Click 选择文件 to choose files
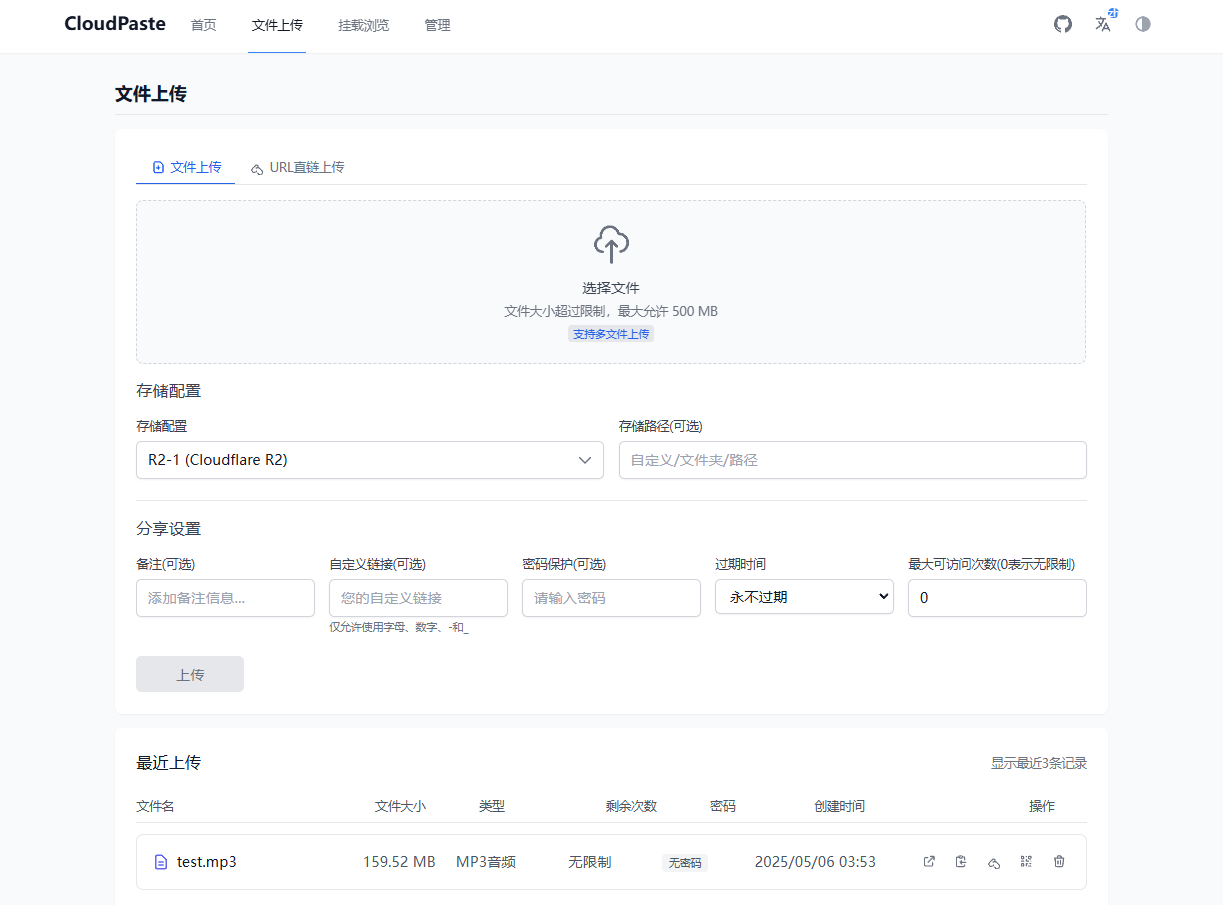1223x905 pixels. [611, 287]
